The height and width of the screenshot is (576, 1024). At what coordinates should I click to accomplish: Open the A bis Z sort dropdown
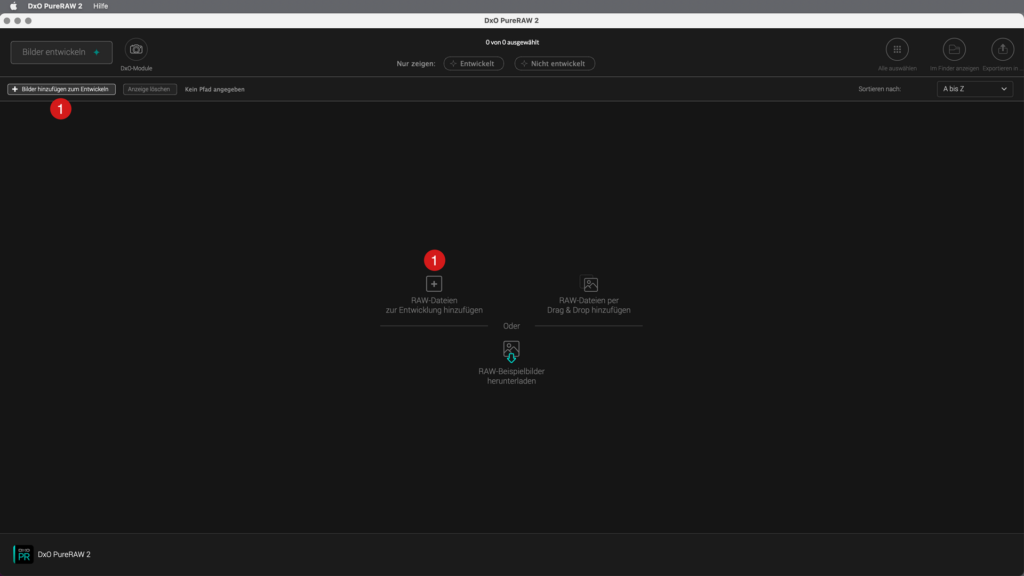pos(974,89)
